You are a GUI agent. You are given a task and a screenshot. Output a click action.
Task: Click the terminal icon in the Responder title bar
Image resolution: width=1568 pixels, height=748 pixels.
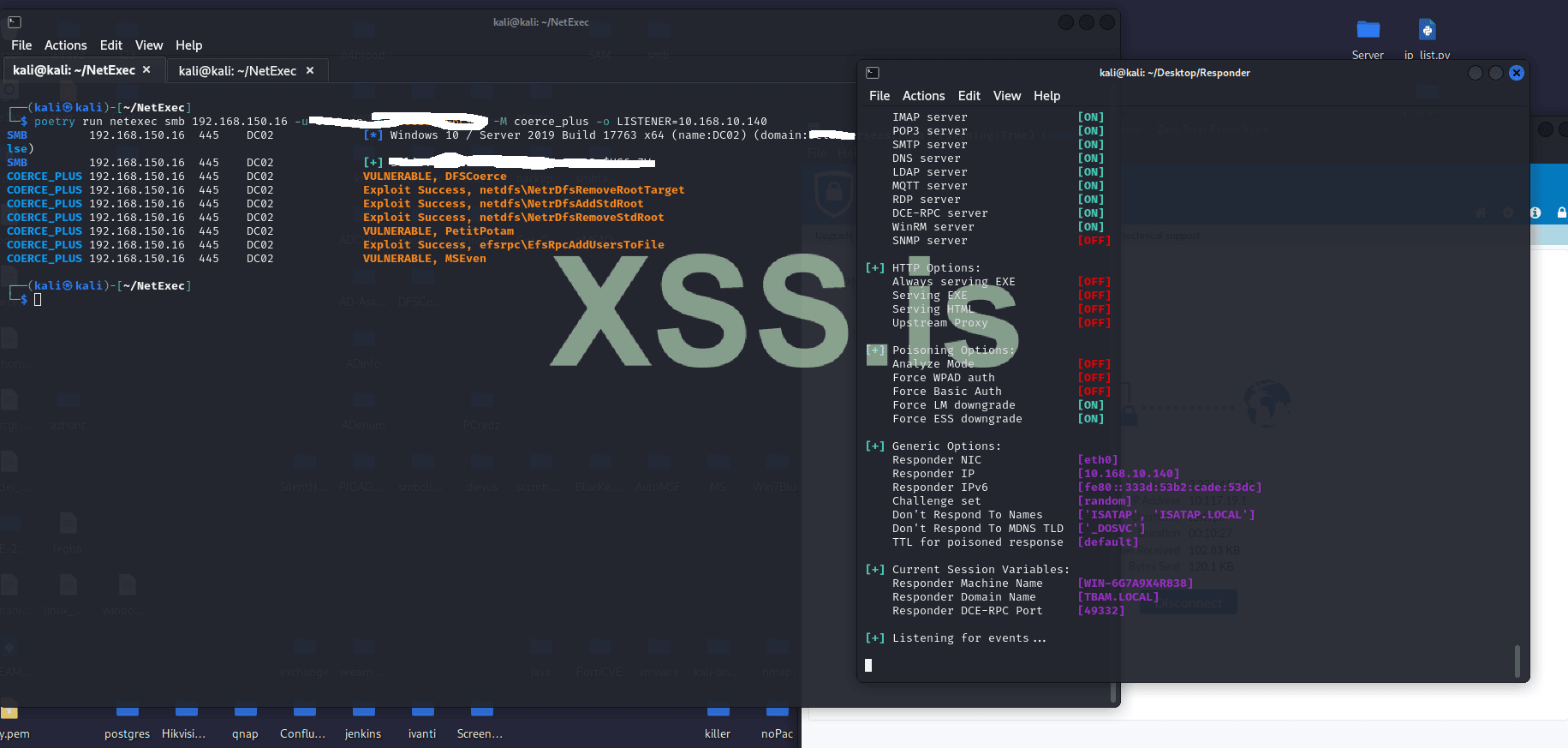point(873,73)
